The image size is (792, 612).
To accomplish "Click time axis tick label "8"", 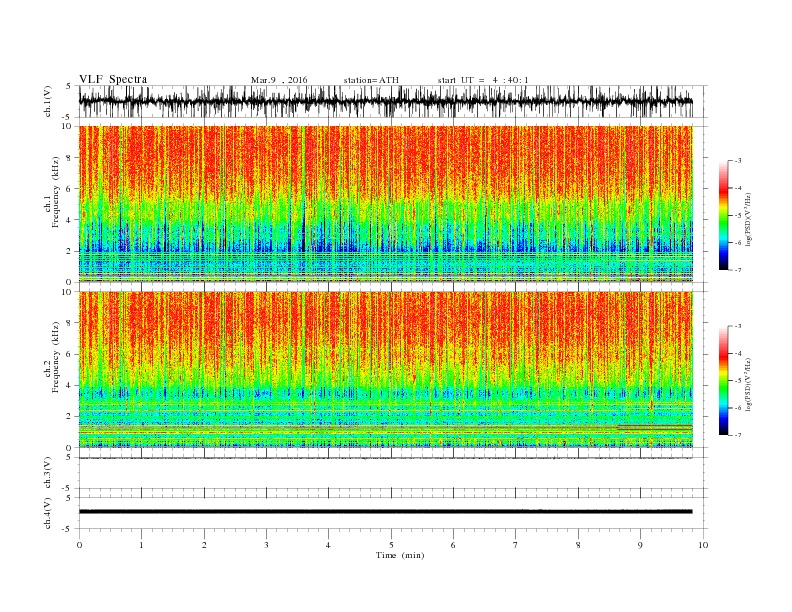I will click(x=578, y=545).
